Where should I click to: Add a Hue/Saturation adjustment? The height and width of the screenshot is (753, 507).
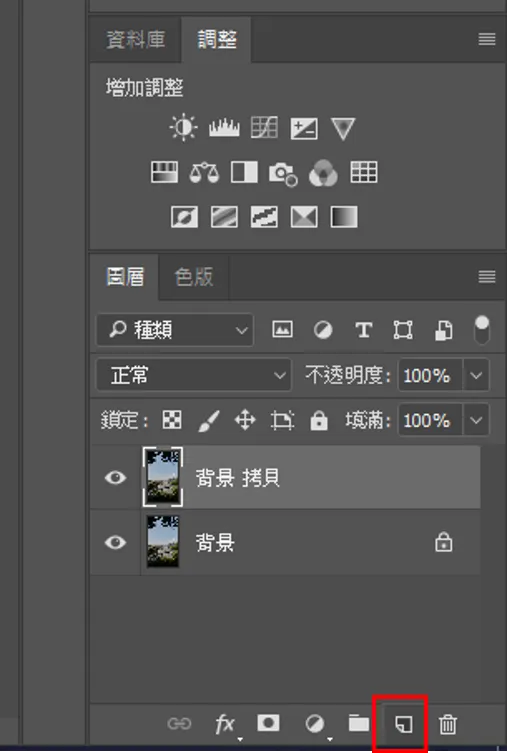[x=164, y=172]
